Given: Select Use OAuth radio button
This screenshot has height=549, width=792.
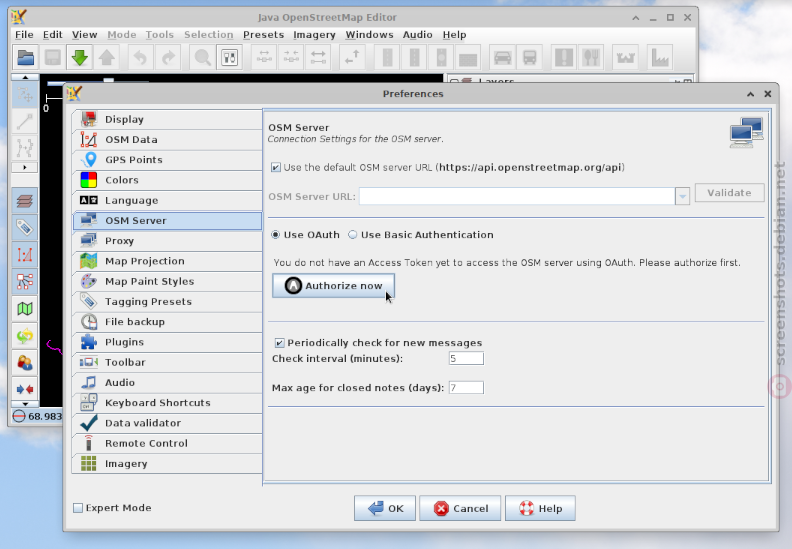Looking at the screenshot, I should click(275, 235).
